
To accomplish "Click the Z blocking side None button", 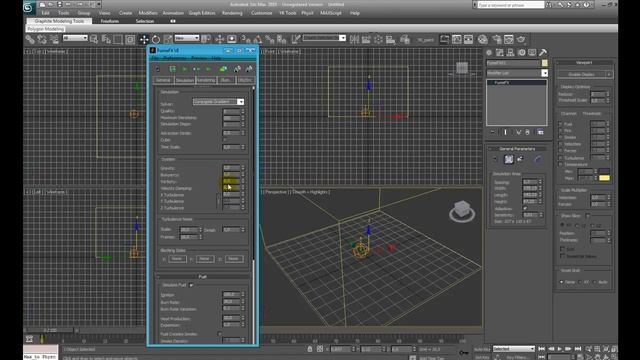I will pyautogui.click(x=233, y=259).
